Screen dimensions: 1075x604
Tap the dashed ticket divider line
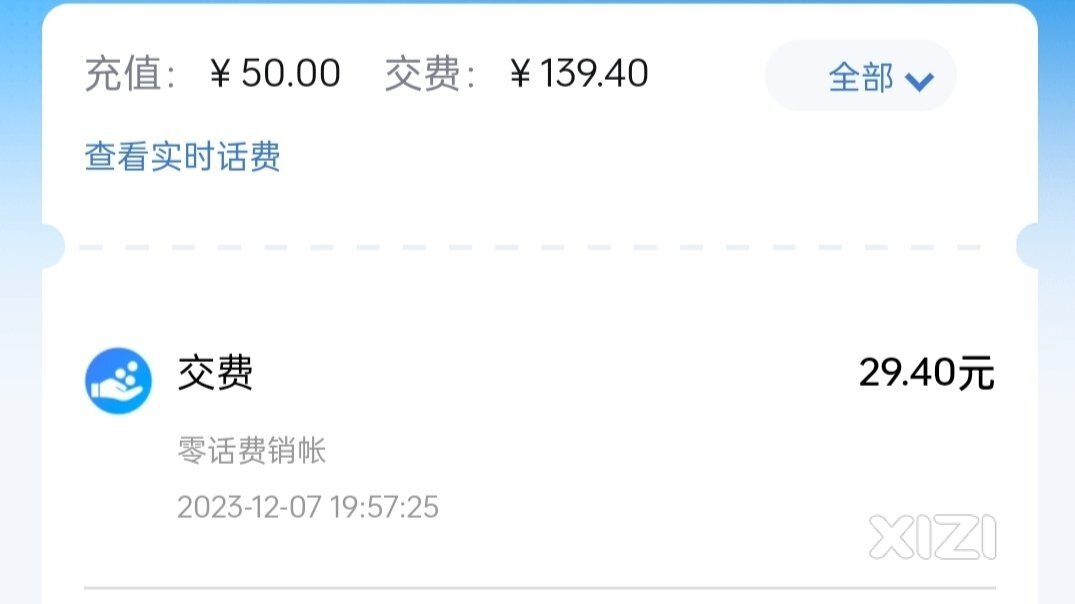pyautogui.click(x=530, y=247)
